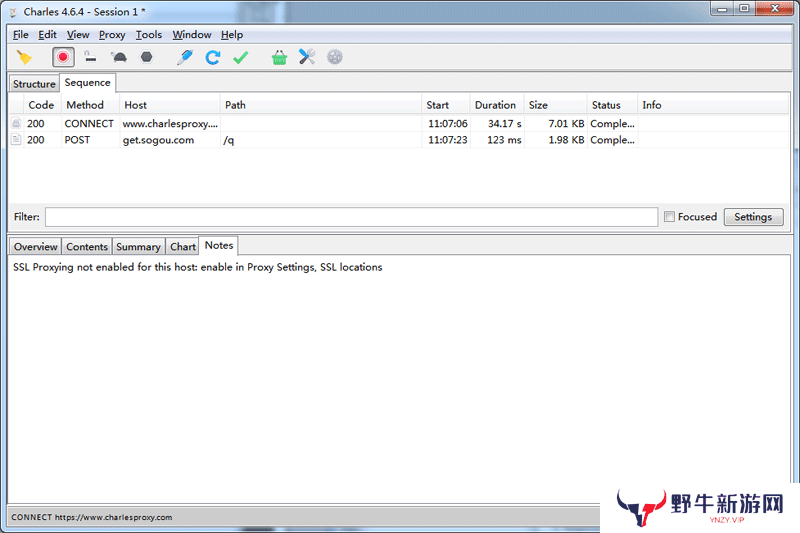Image resolution: width=800 pixels, height=533 pixels.
Task: Open the Proxy menu
Action: [x=112, y=35]
